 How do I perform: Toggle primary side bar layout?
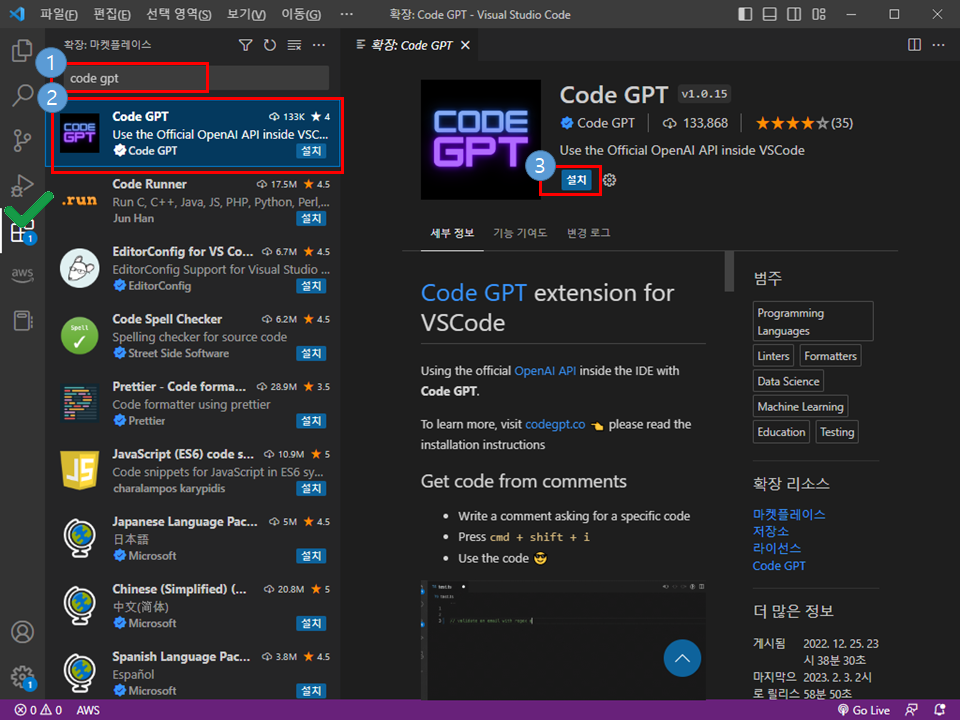pos(745,14)
